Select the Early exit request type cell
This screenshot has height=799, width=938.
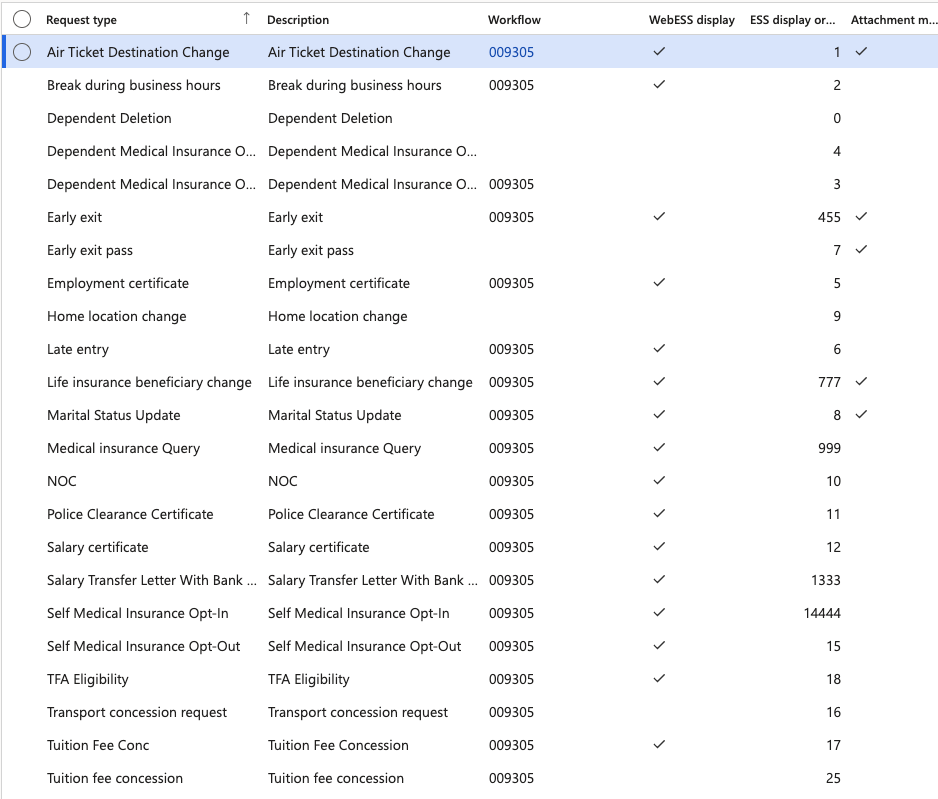coord(74,217)
